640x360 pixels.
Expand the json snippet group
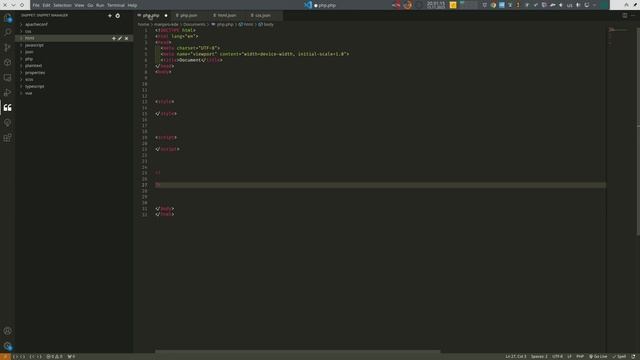point(74,52)
